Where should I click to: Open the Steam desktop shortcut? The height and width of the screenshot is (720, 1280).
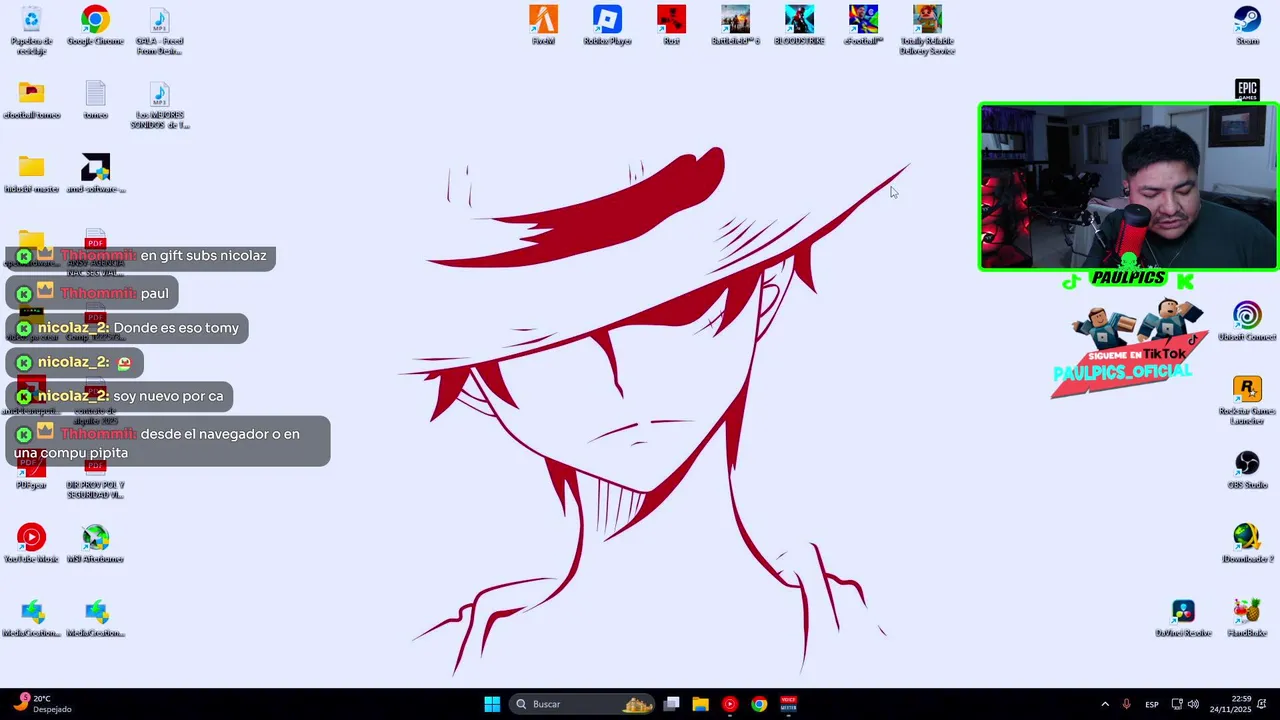coord(1247,26)
